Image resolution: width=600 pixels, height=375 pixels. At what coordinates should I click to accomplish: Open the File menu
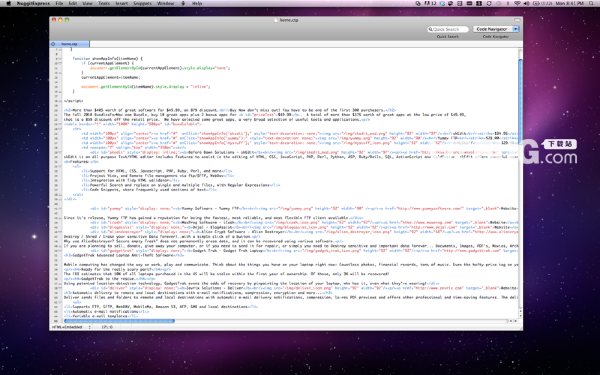click(x=59, y=3)
